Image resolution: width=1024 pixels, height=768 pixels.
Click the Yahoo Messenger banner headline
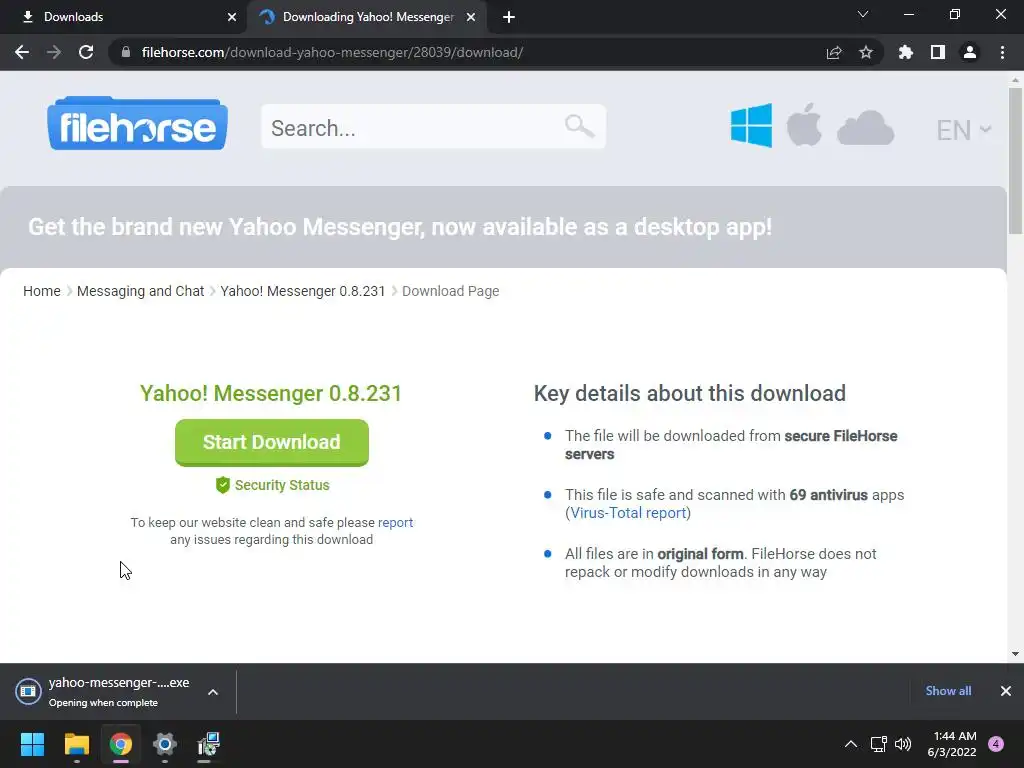pos(400,227)
